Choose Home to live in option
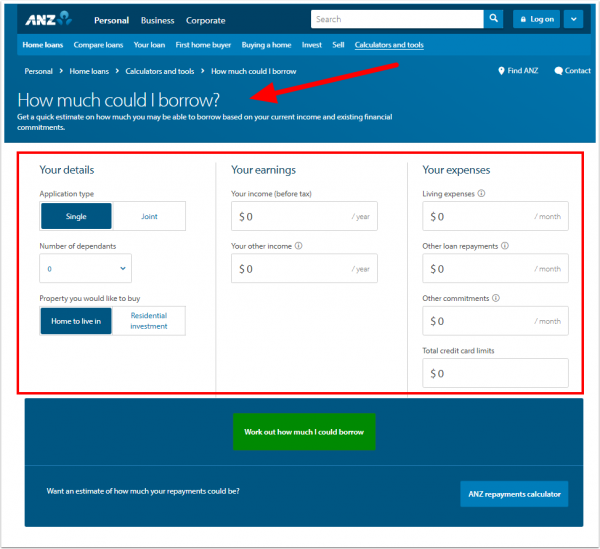The height and width of the screenshot is (549, 600). pos(76,321)
